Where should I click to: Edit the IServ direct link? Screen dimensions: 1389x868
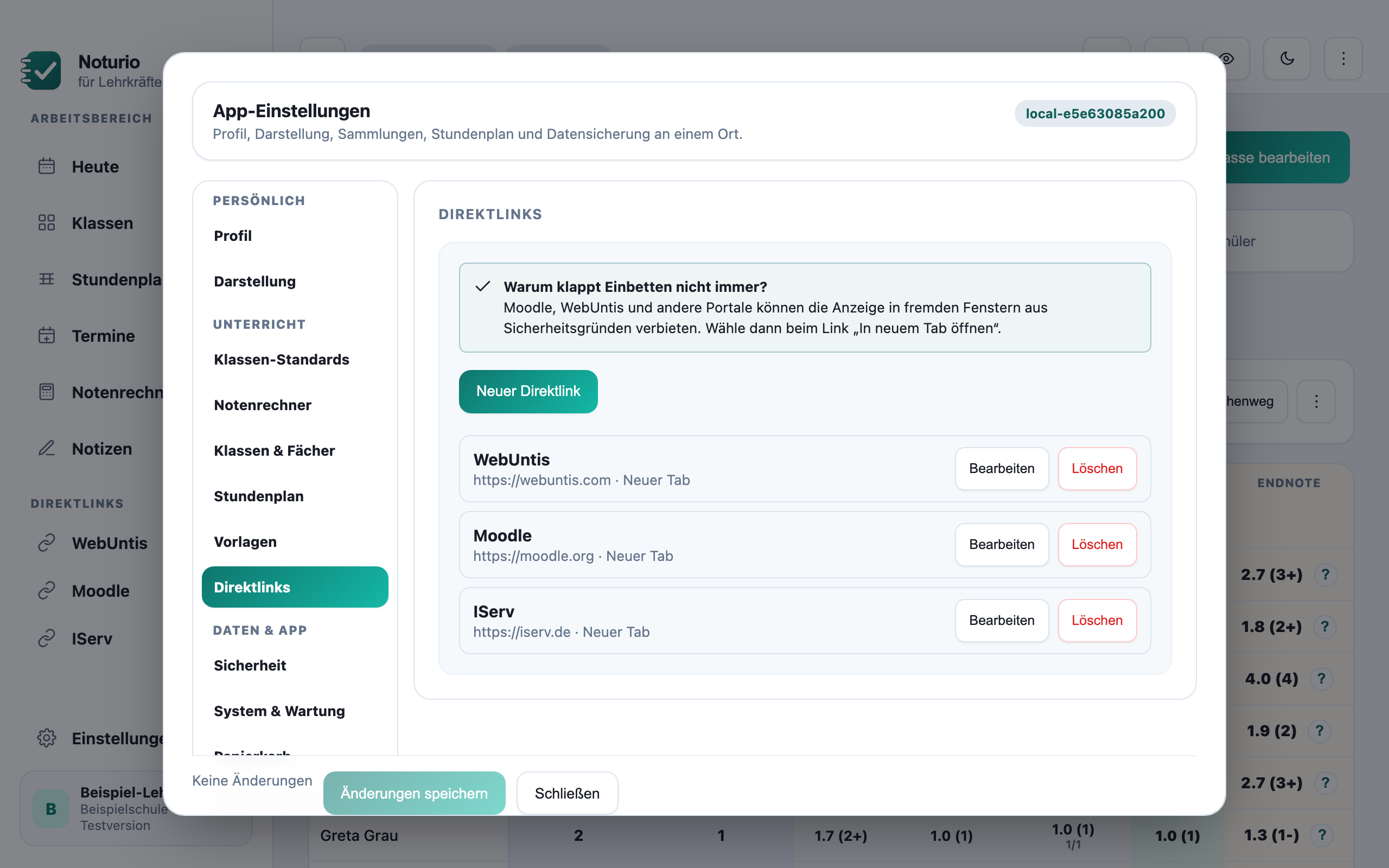pos(1002,620)
